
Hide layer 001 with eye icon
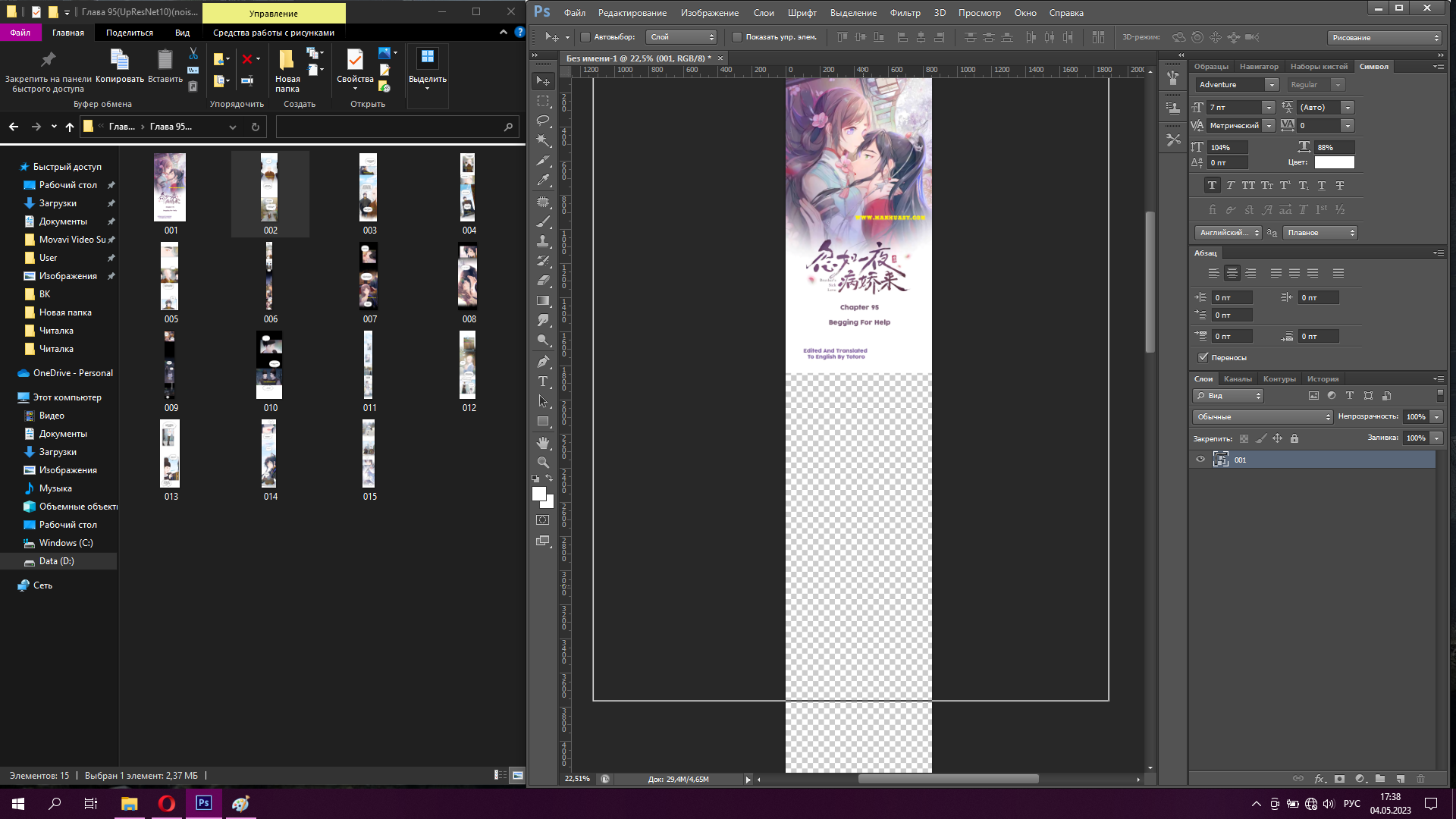(1200, 460)
